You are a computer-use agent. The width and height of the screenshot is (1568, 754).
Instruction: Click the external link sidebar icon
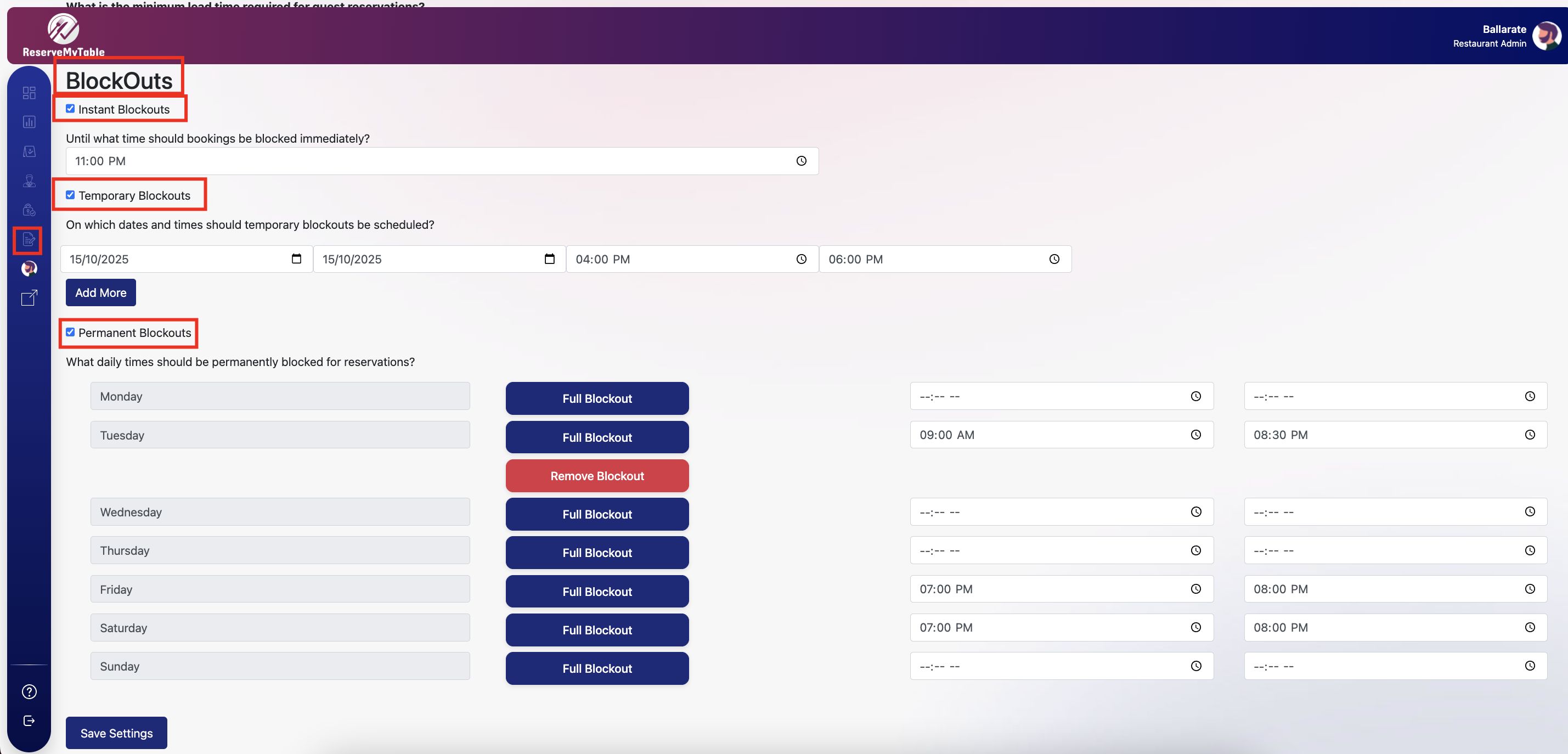(x=29, y=298)
